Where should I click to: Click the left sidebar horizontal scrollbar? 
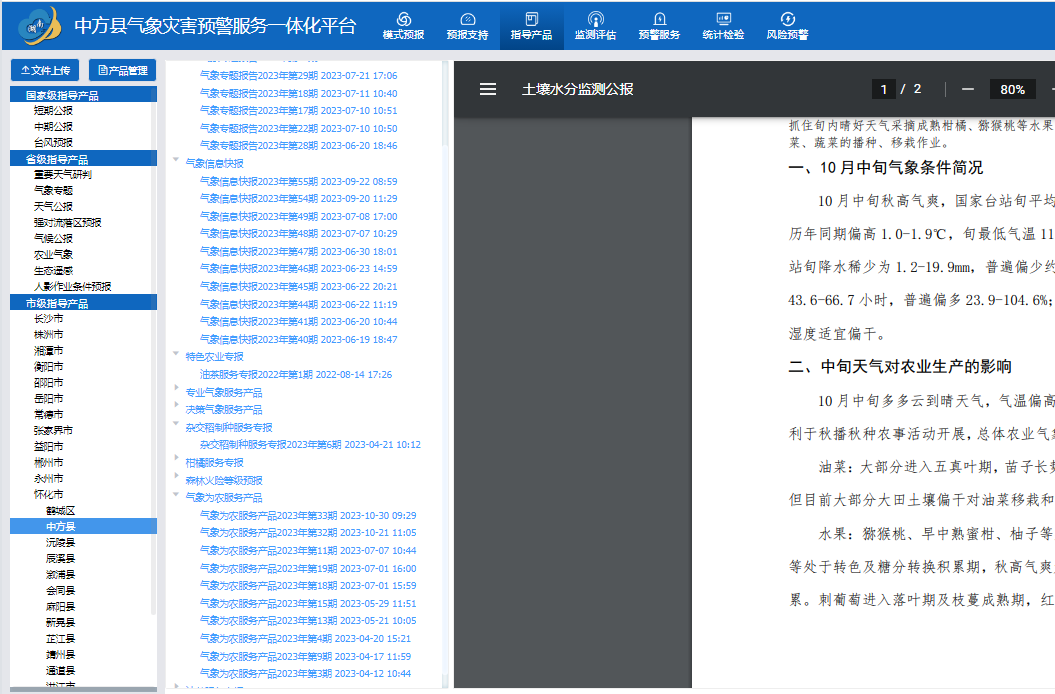(x=83, y=690)
